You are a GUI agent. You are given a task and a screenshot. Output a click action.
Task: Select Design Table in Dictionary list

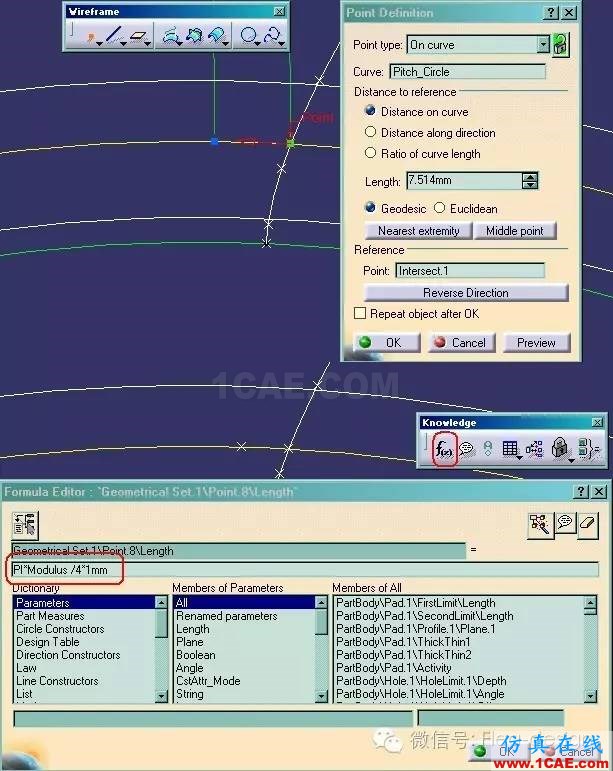point(84,642)
